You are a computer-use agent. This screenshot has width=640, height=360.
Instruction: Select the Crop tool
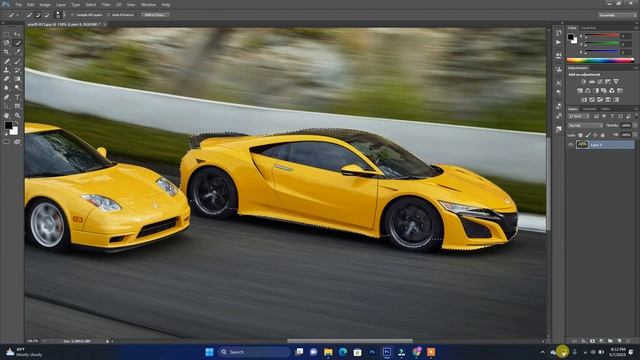click(7, 51)
